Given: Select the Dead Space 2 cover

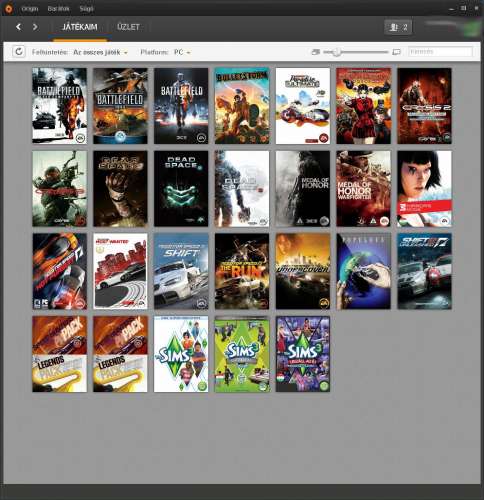Looking at the screenshot, I should 181,189.
